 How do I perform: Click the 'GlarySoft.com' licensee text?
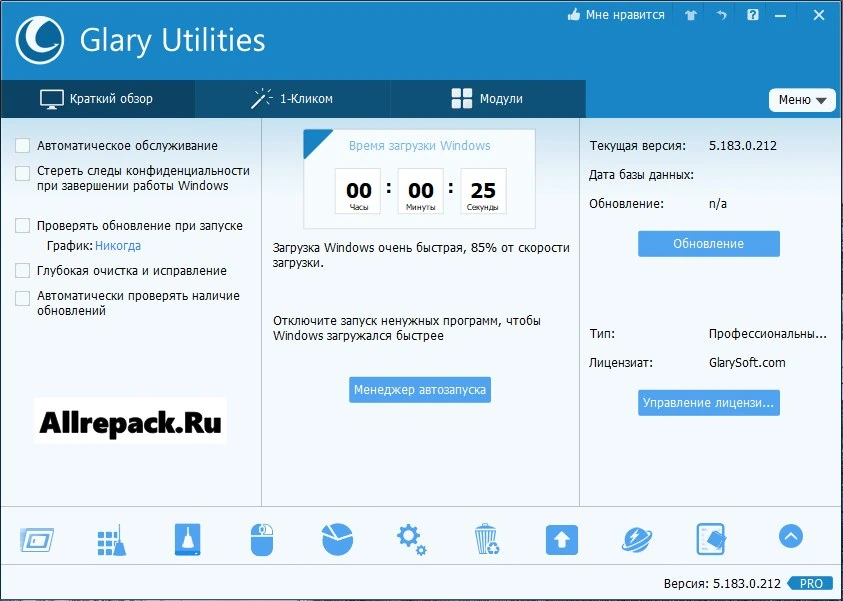[x=747, y=363]
